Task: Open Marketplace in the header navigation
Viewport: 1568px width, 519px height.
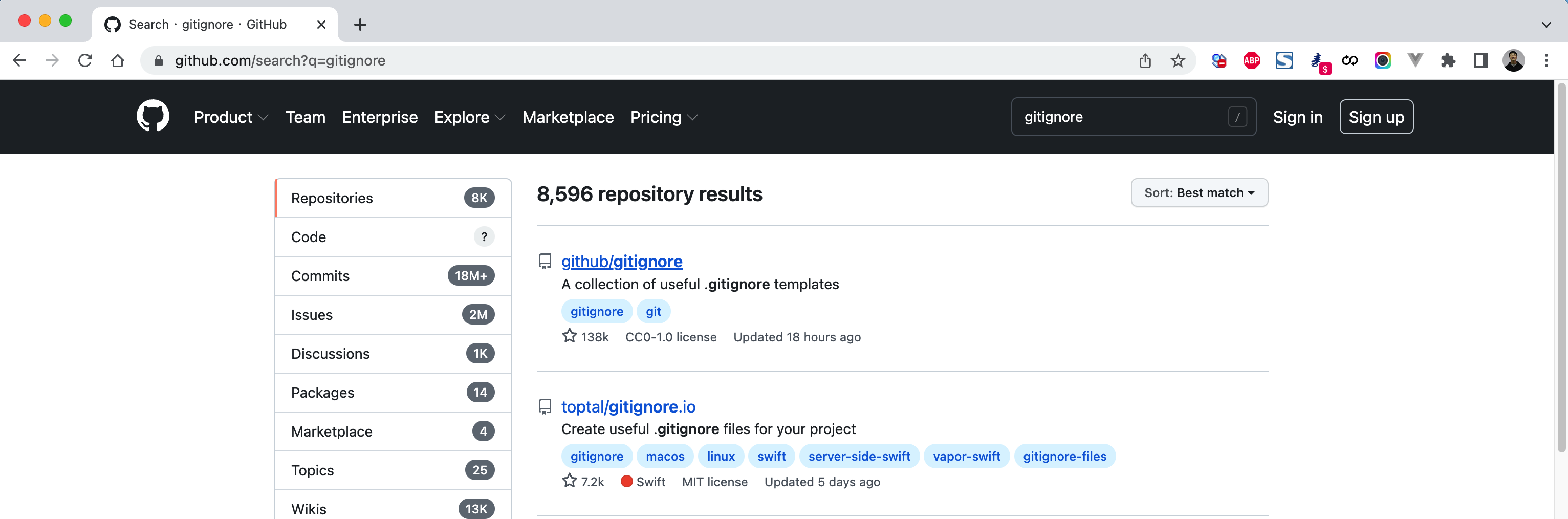Action: (x=568, y=117)
